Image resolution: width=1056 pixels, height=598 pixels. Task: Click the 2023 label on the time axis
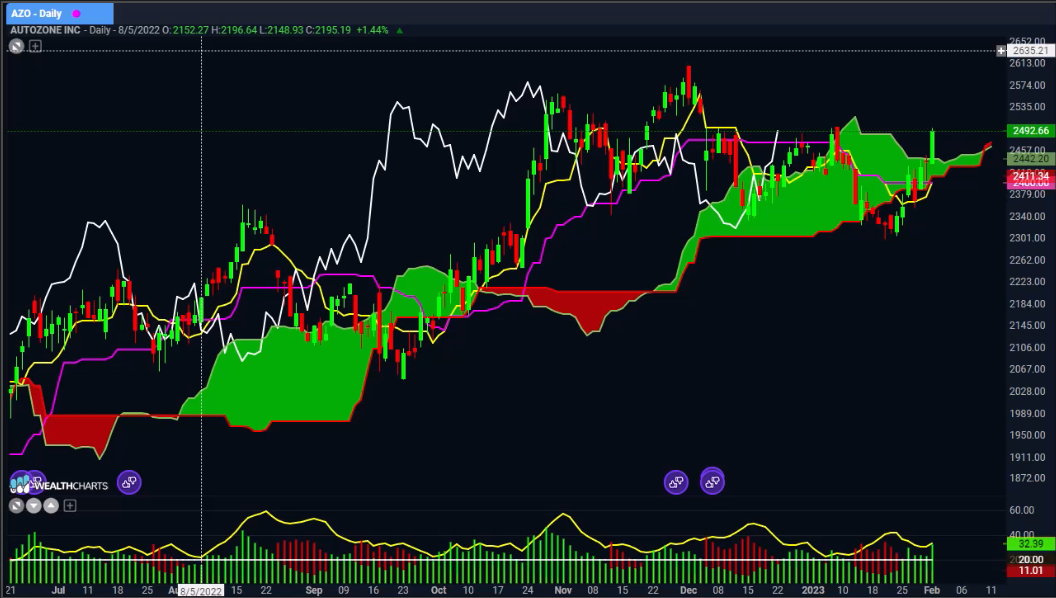click(812, 590)
